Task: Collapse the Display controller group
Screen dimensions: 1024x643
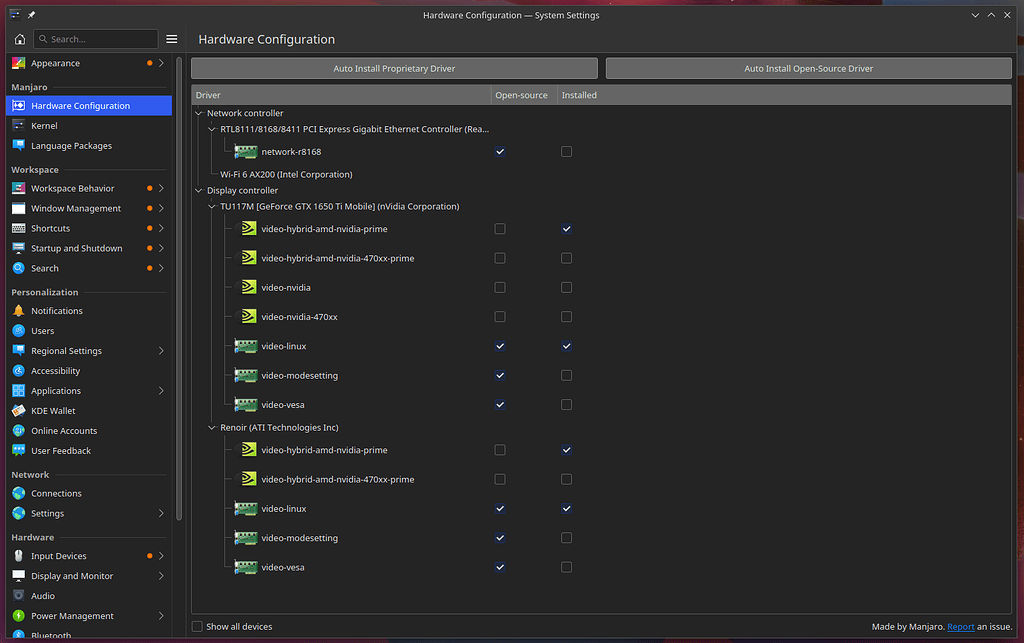Action: 198,190
